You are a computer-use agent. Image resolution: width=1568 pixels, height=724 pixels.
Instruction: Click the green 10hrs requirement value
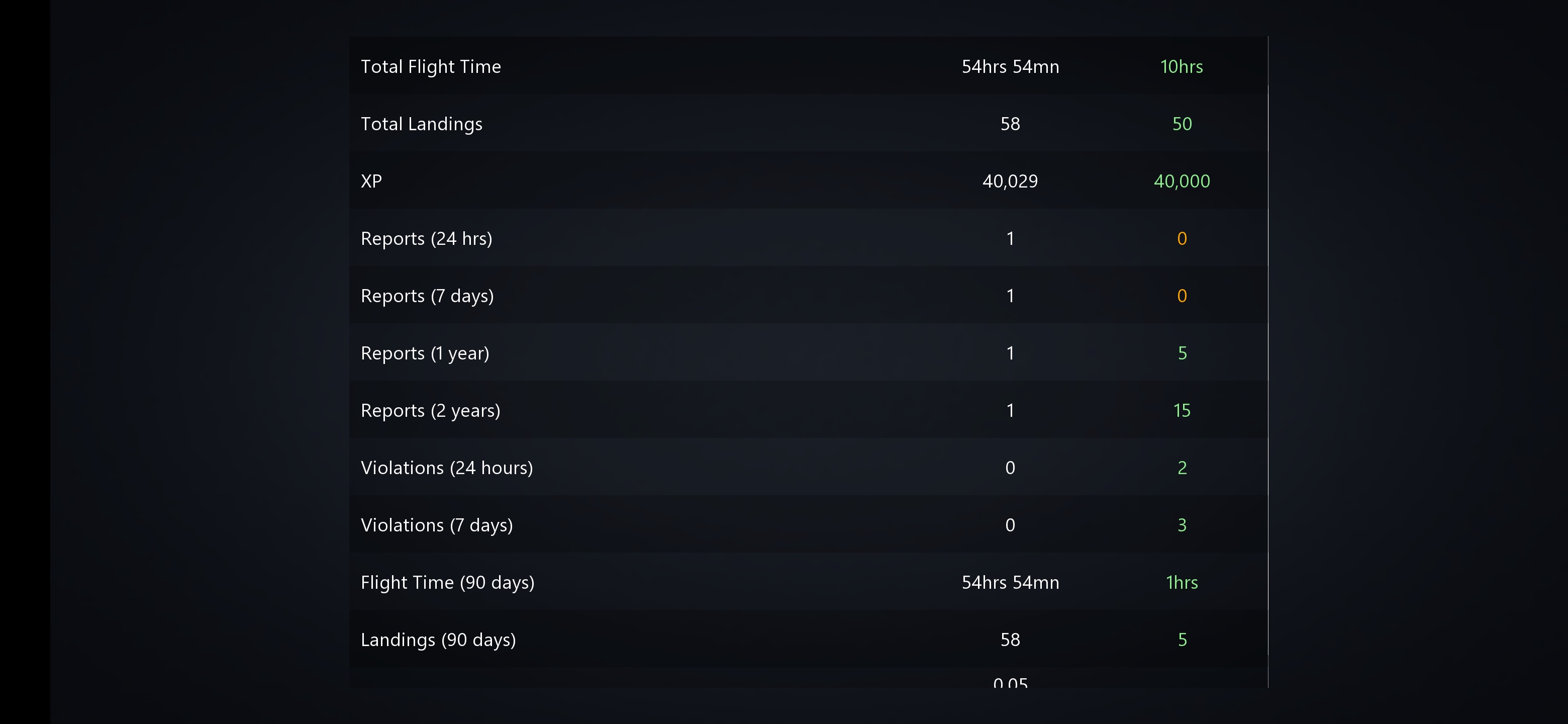1182,66
